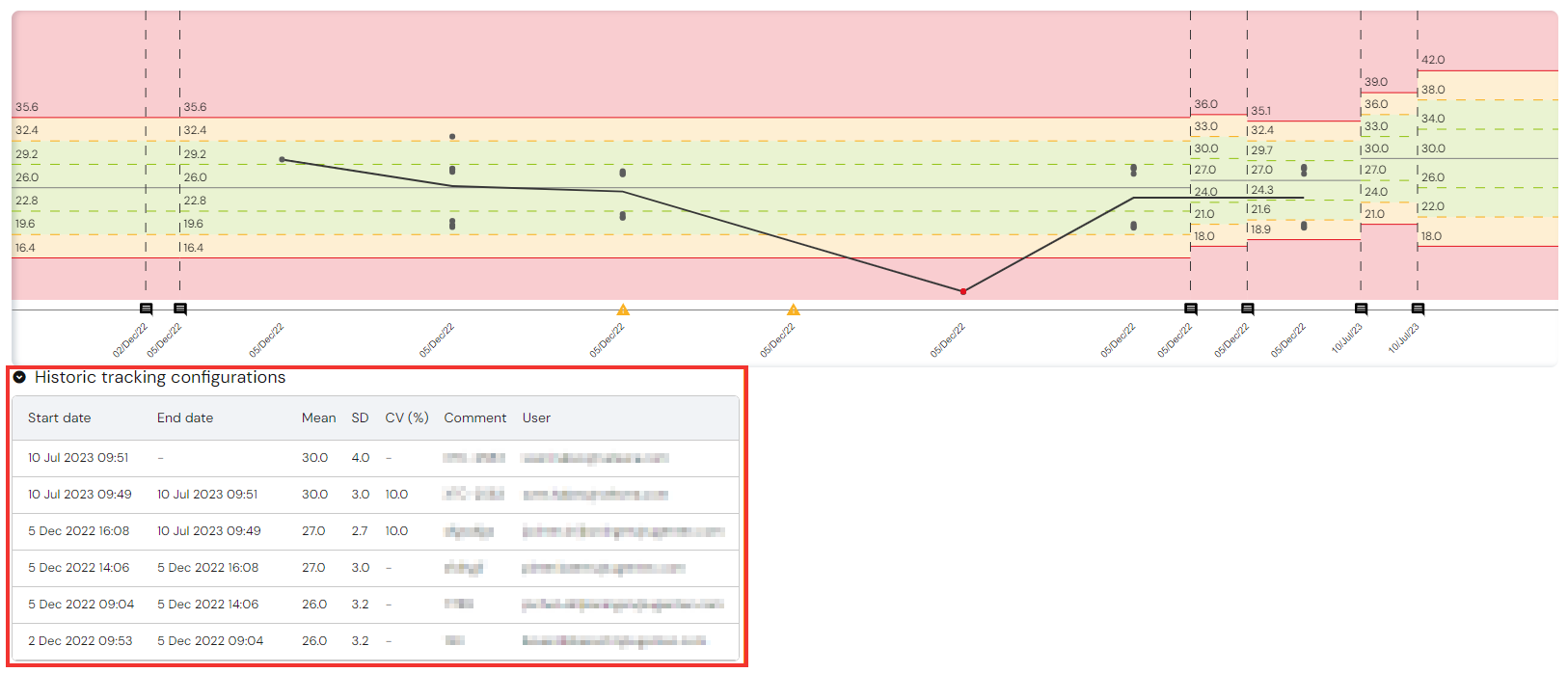Select end date 5 Dec 2022 16:08
This screenshot has height=673, width=1568.
tap(208, 568)
